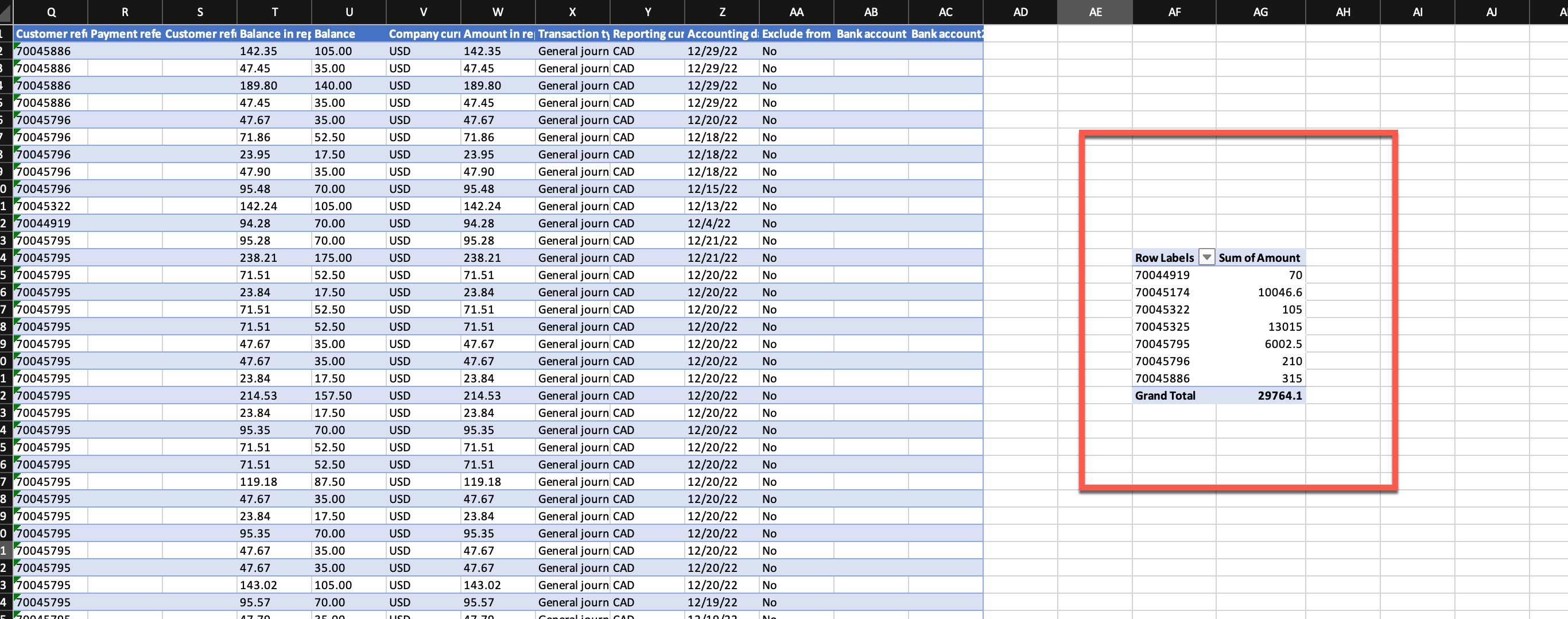Select pivot row label 70045325
The height and width of the screenshot is (619, 1568).
click(x=1174, y=327)
